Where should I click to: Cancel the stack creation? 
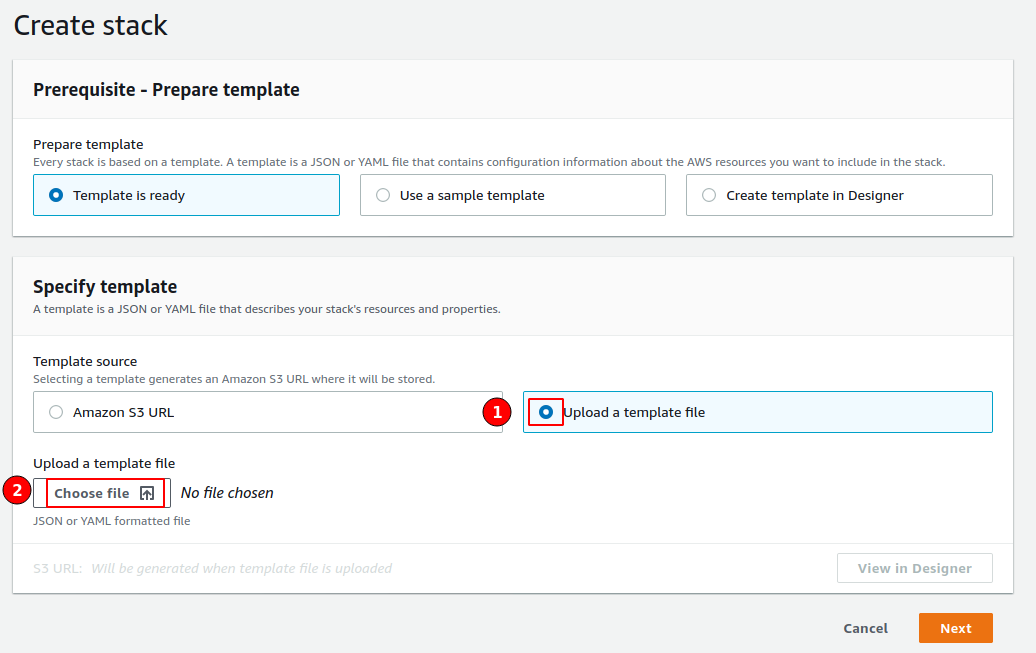point(865,628)
